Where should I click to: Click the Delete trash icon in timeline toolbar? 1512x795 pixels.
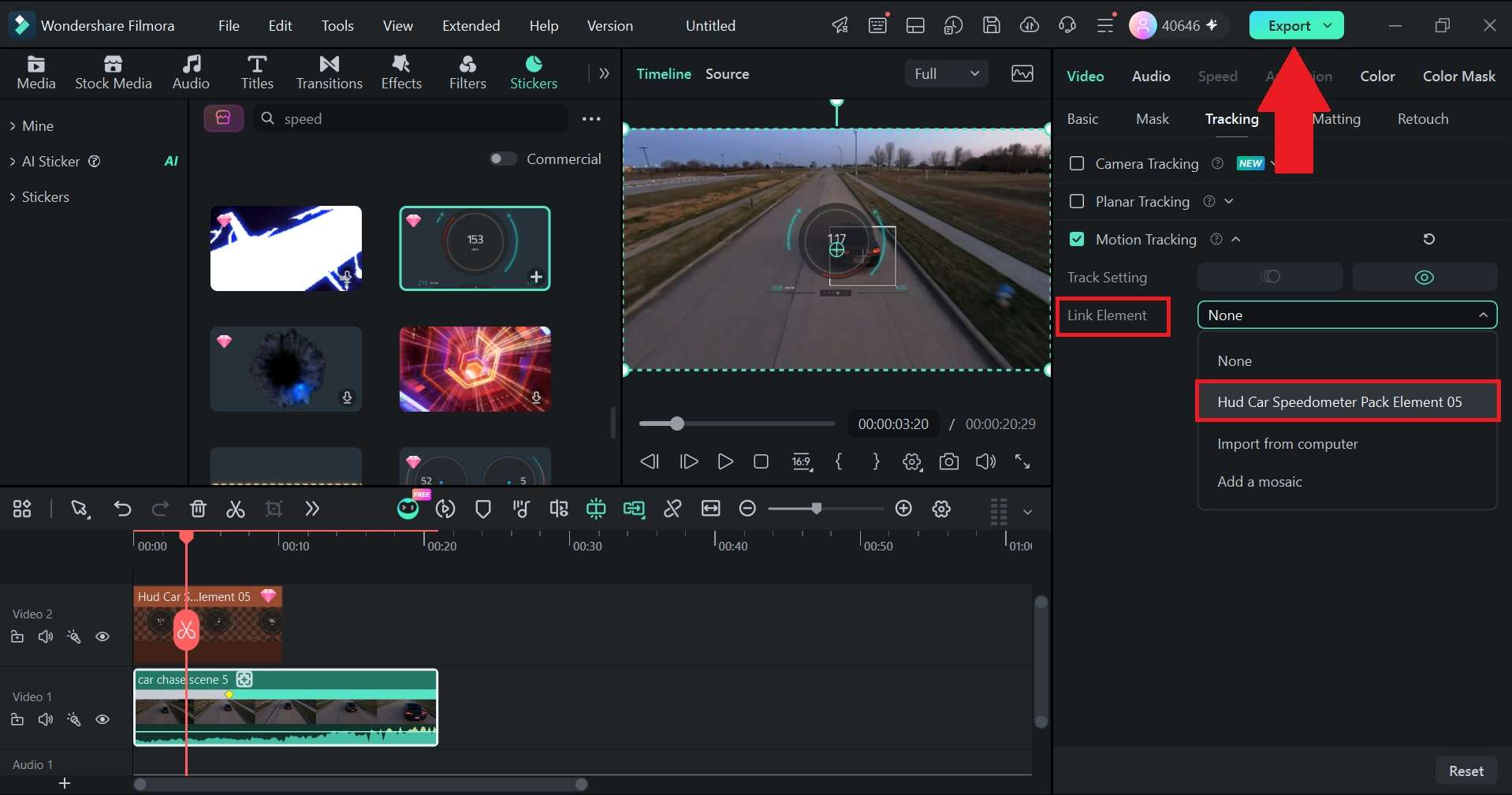(198, 509)
